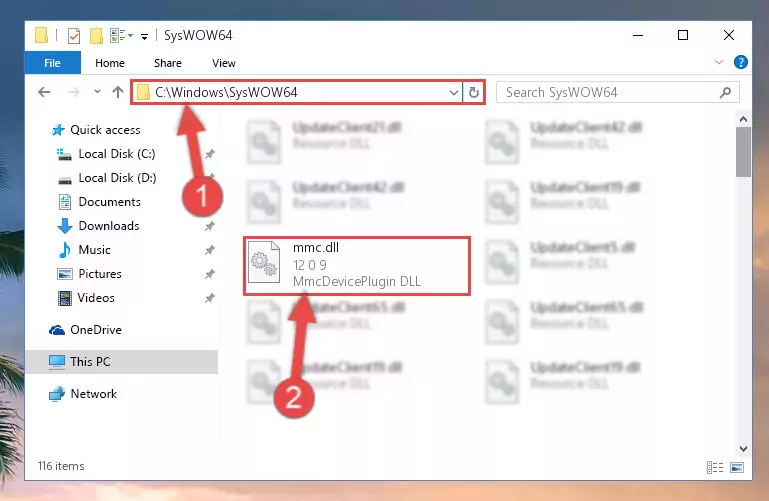Open the recent locations dropdown
Screen dimensions: 769x501
pos(97,92)
